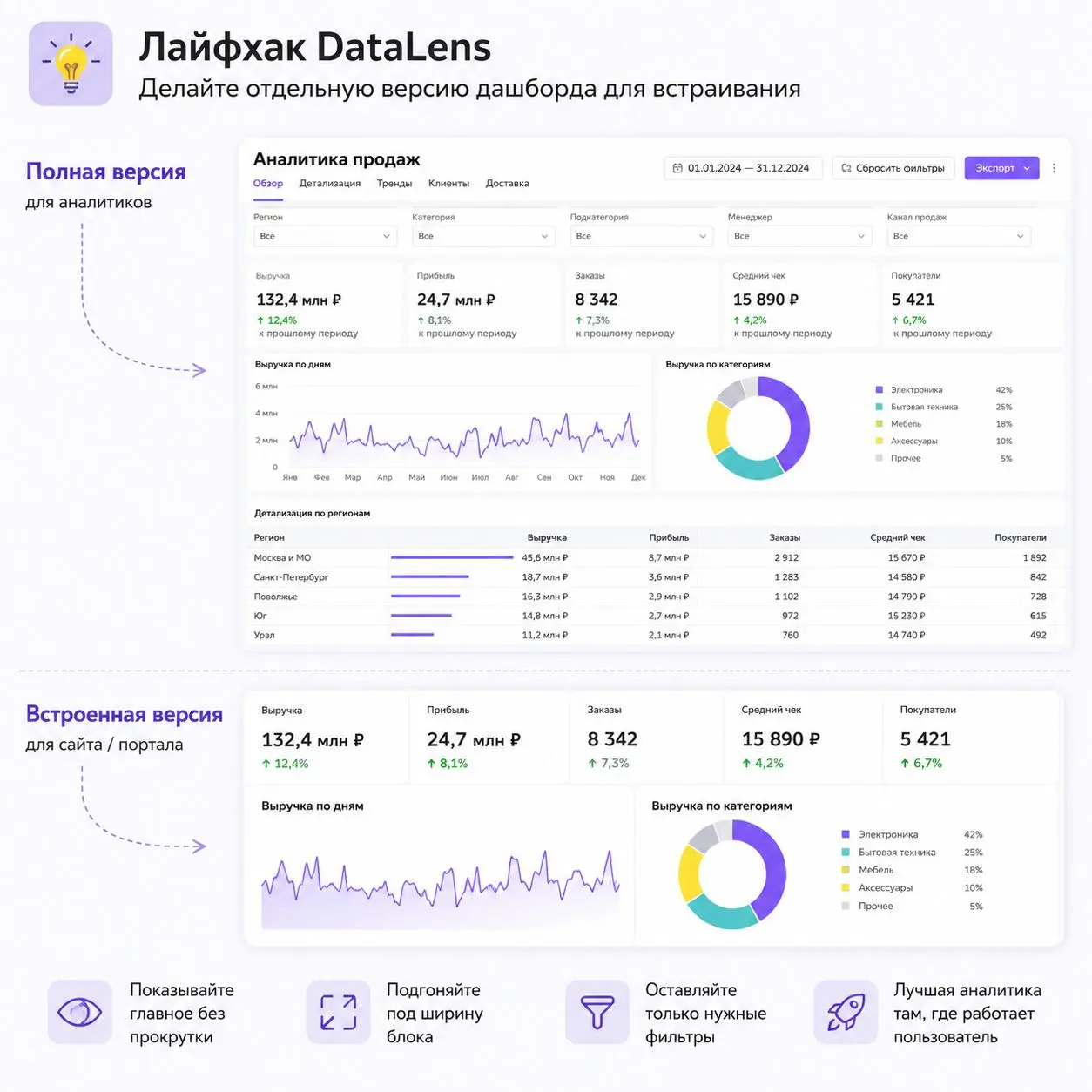Screen dimensions: 1092x1092
Task: Click the Электроника purple legend swatch in full version
Action: click(880, 390)
